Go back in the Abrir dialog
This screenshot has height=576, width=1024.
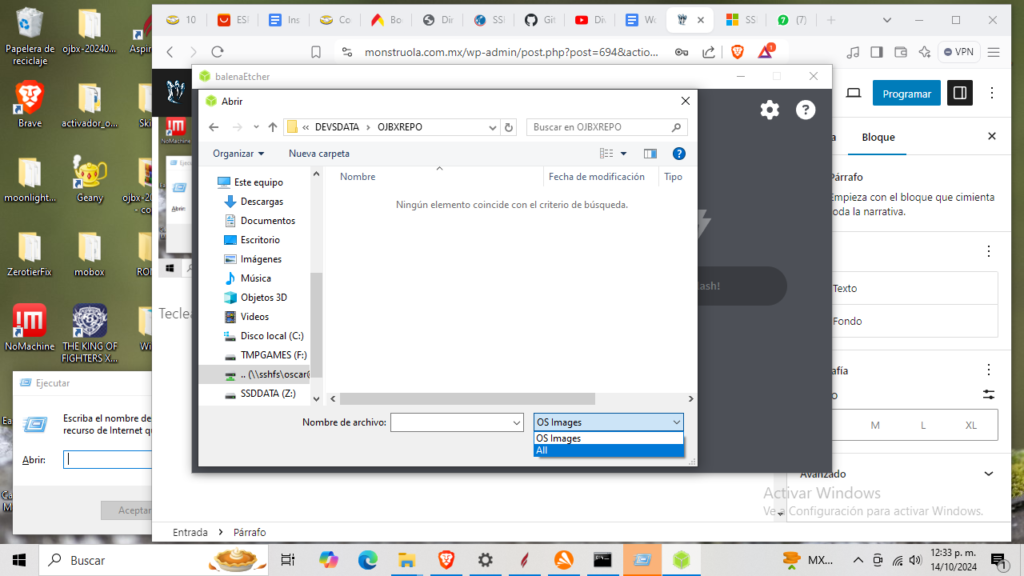(x=214, y=127)
